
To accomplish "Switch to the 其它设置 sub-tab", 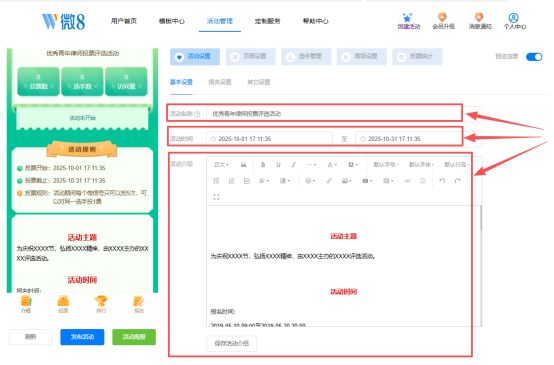I will point(259,82).
